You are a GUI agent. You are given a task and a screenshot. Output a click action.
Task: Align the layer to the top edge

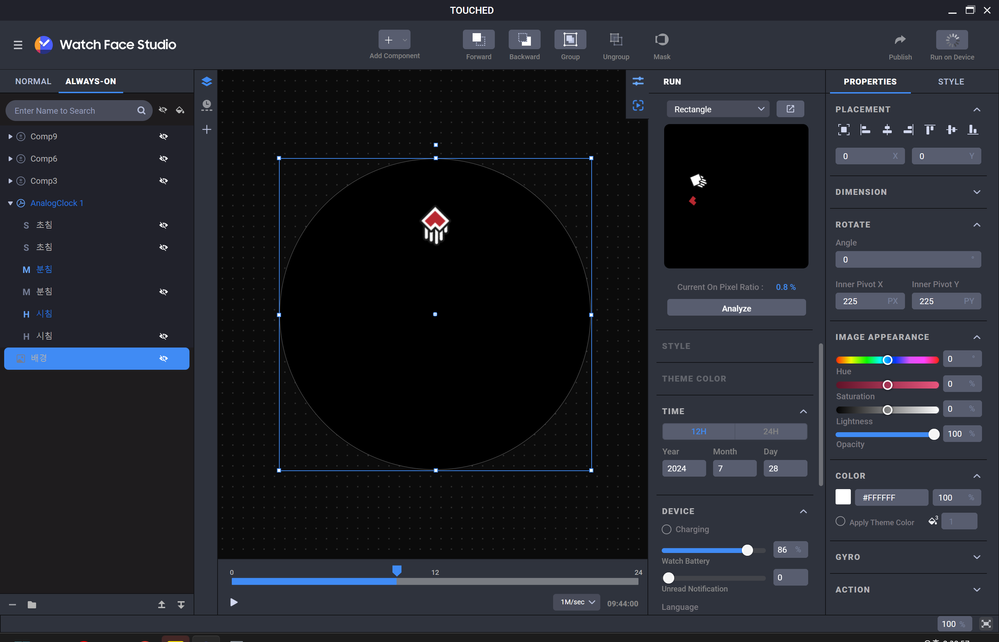930,130
